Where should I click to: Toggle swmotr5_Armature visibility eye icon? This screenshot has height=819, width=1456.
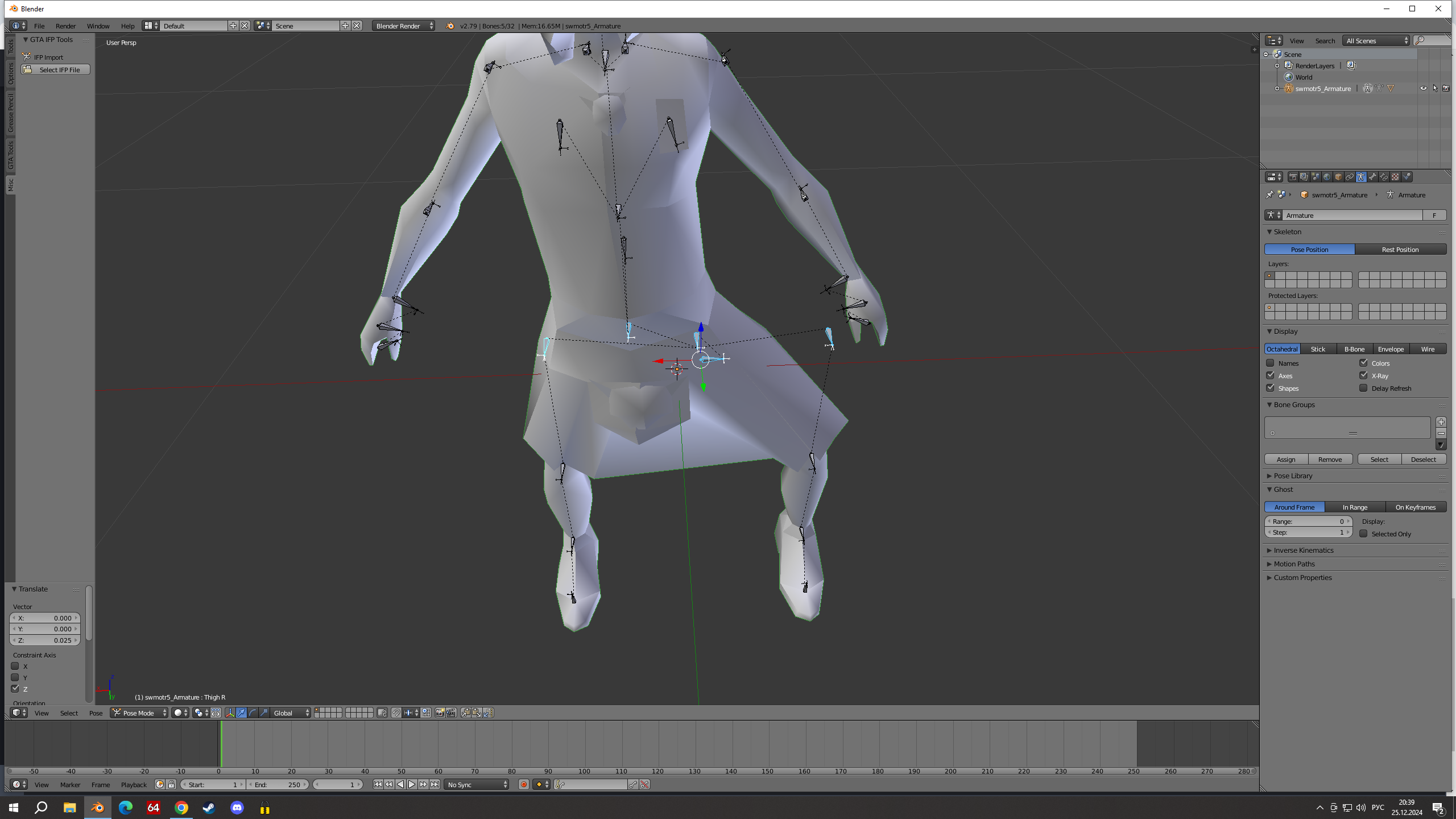(x=1423, y=88)
